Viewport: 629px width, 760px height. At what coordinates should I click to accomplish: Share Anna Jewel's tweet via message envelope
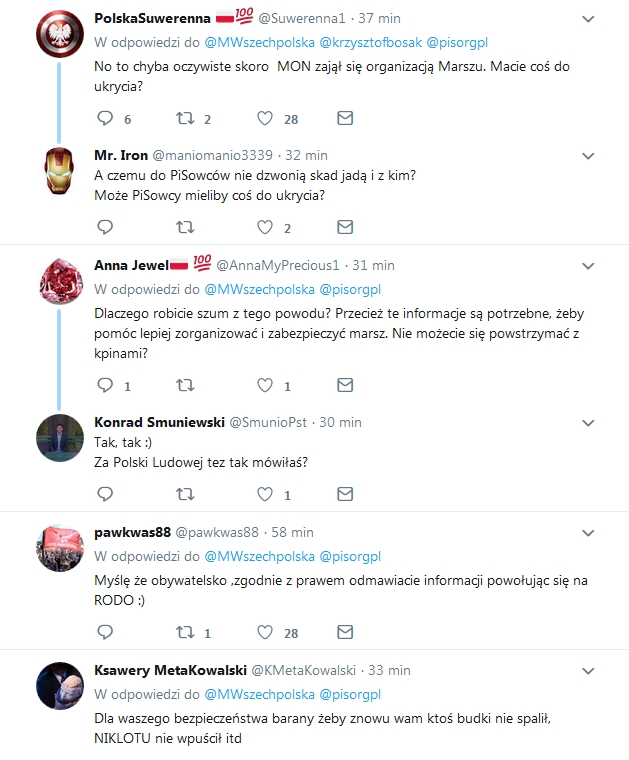pos(345,385)
